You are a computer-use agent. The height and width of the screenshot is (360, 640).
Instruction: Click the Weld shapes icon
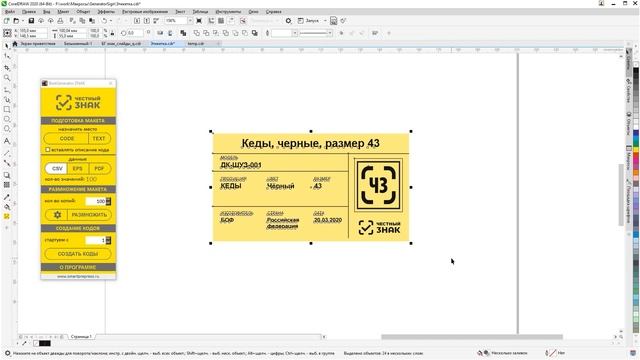point(197,33)
